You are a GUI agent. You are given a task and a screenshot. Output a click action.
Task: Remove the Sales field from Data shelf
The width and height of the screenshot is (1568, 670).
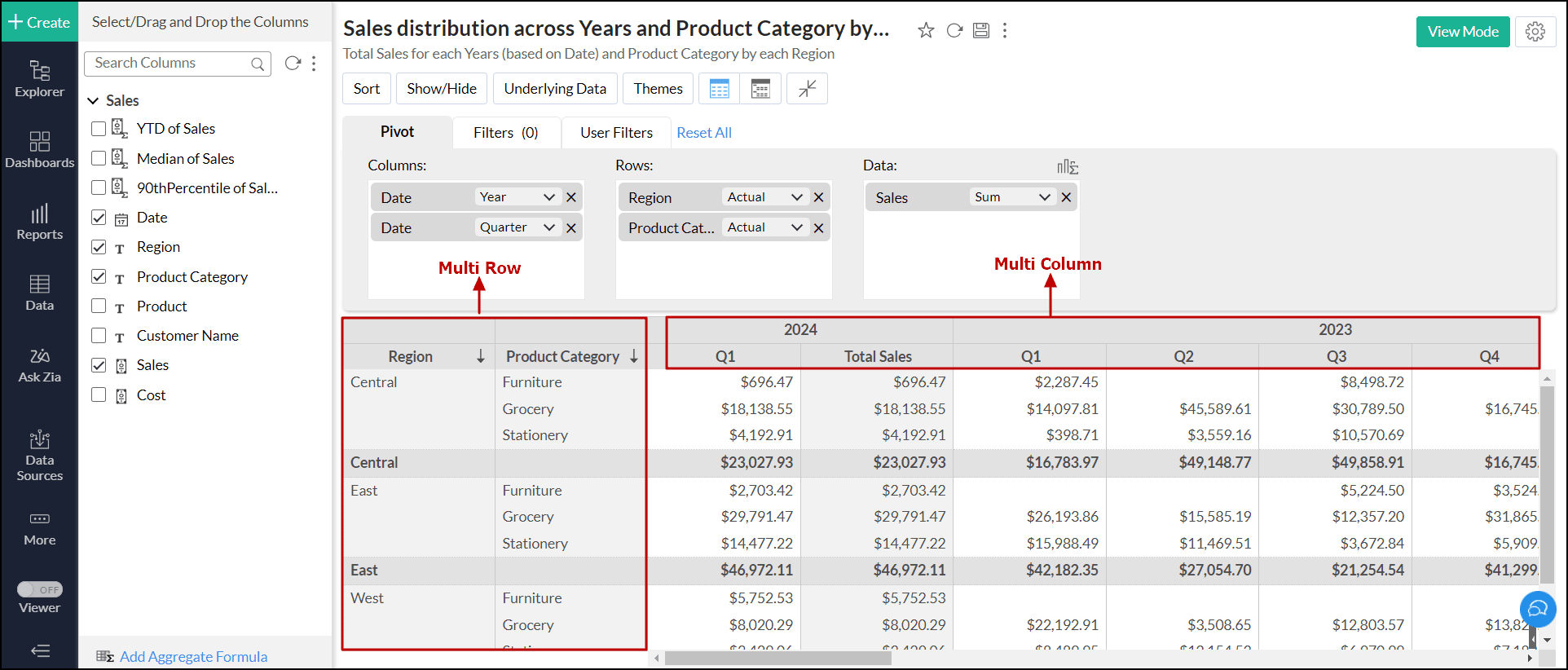pyautogui.click(x=1066, y=197)
